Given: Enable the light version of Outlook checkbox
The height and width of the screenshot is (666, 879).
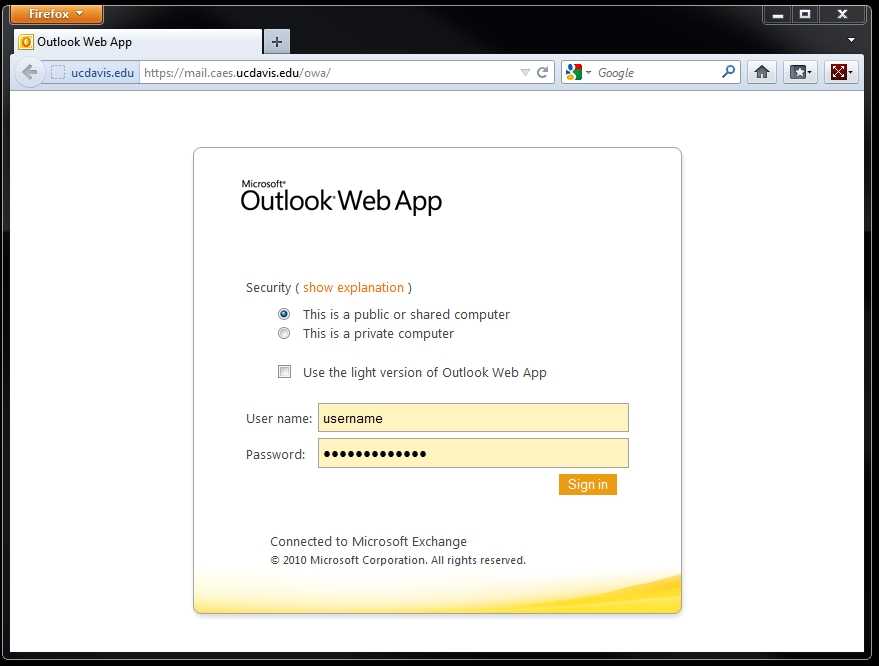Looking at the screenshot, I should click(x=284, y=372).
